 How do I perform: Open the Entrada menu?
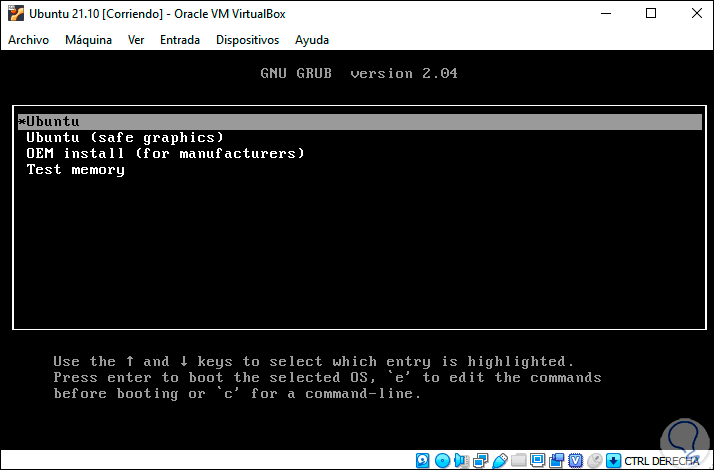coord(180,40)
